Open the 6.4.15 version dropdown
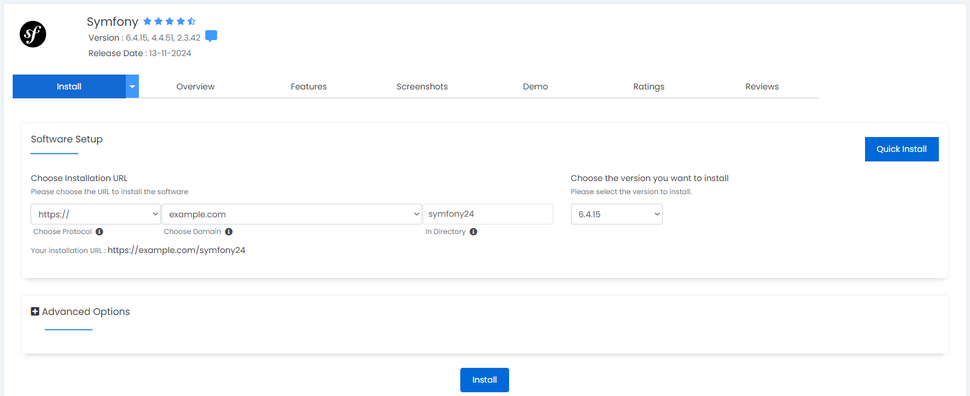The width and height of the screenshot is (970, 396). (x=617, y=214)
